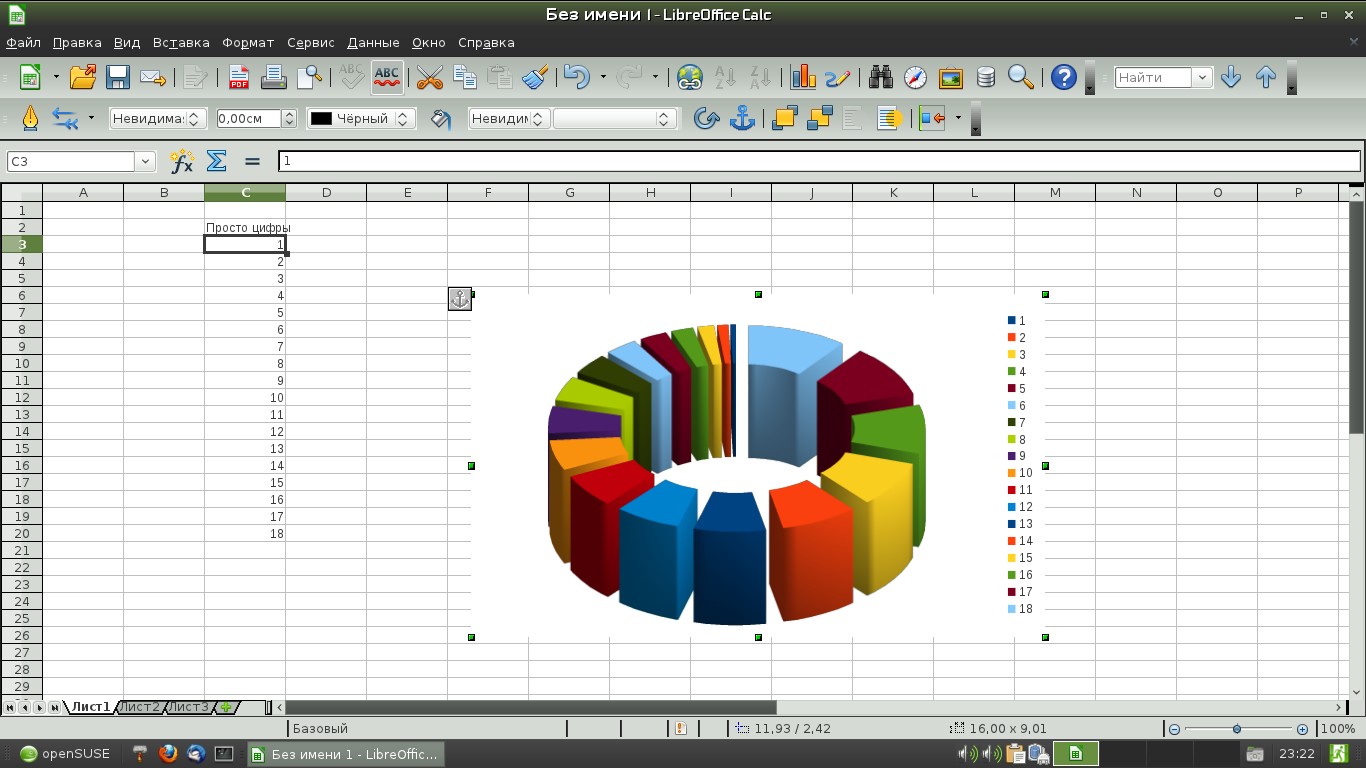The image size is (1366, 768).
Task: Switch to the Лист2 sheet tab
Action: tap(139, 707)
